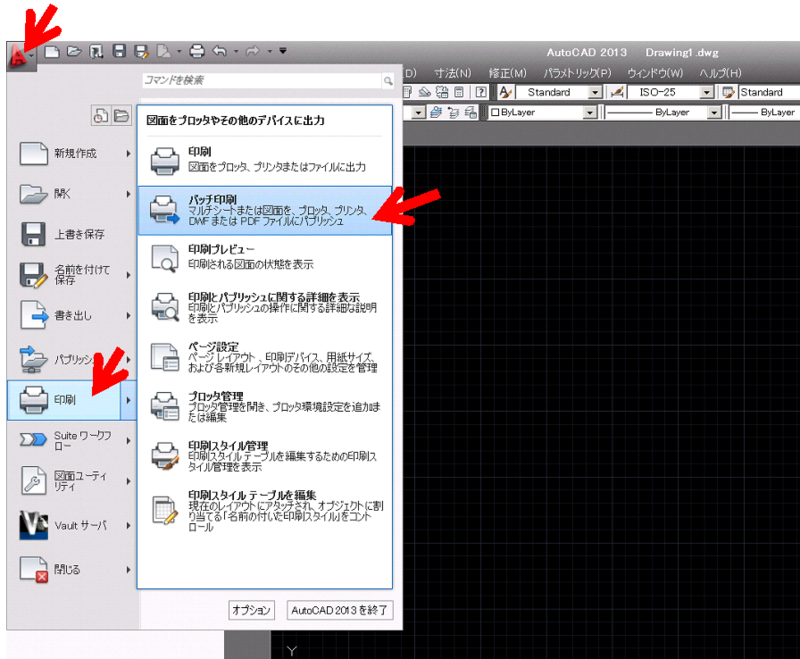This screenshot has height=659, width=800.
Task: Click the オプション button
Action: coord(252,610)
